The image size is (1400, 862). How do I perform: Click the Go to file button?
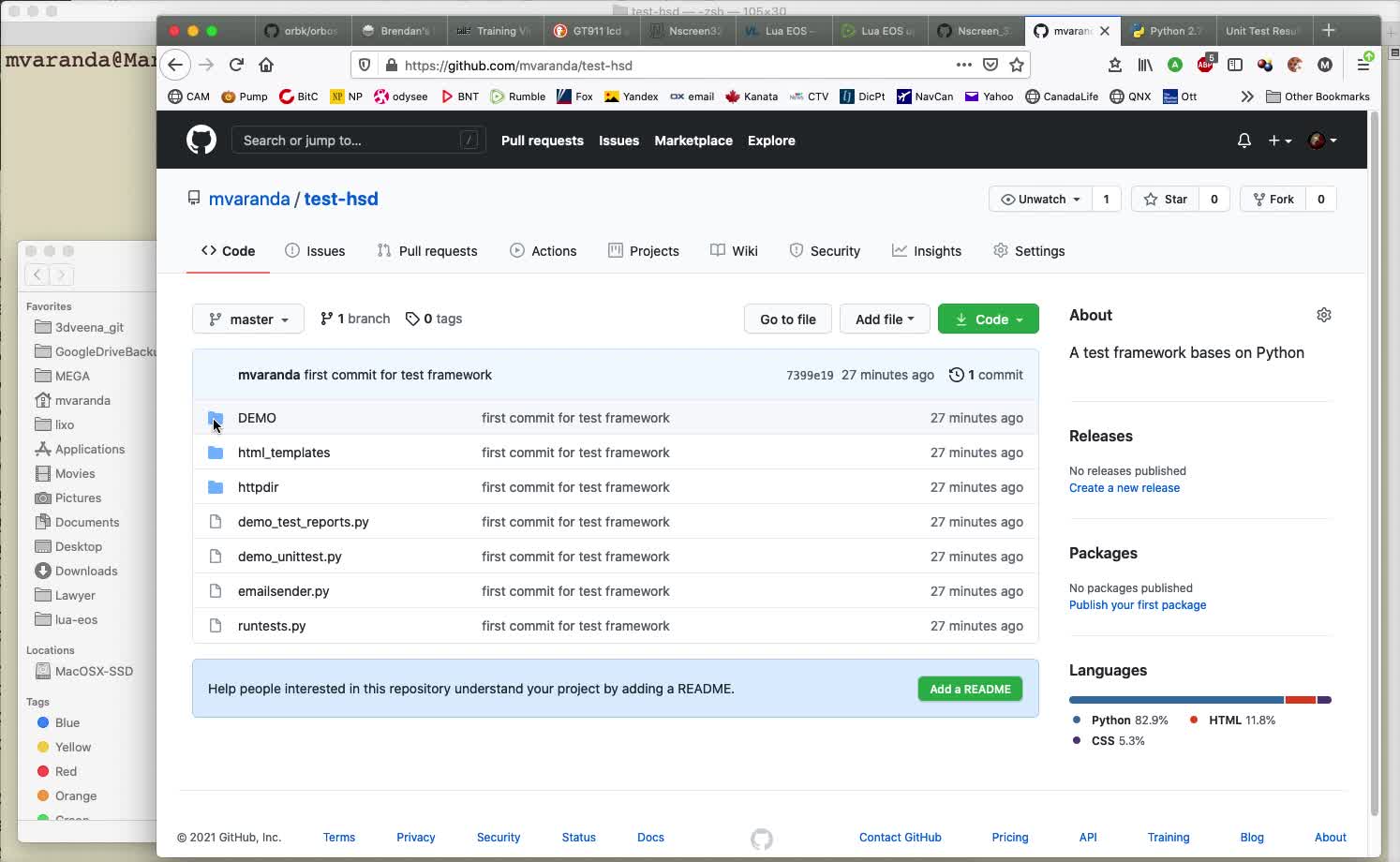pyautogui.click(x=788, y=319)
